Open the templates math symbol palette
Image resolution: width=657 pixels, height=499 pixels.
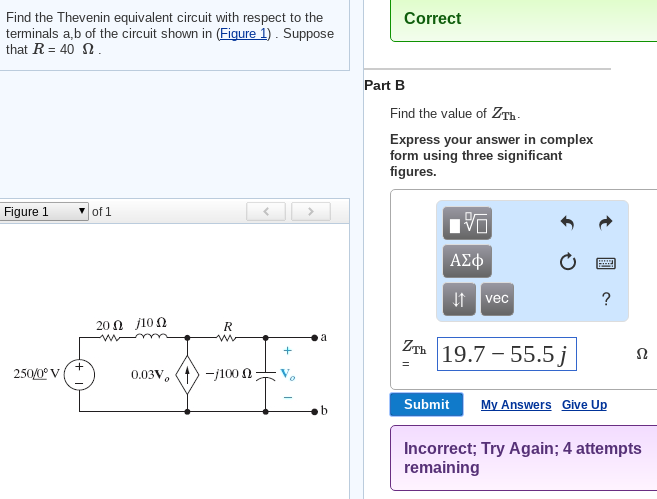[467, 223]
